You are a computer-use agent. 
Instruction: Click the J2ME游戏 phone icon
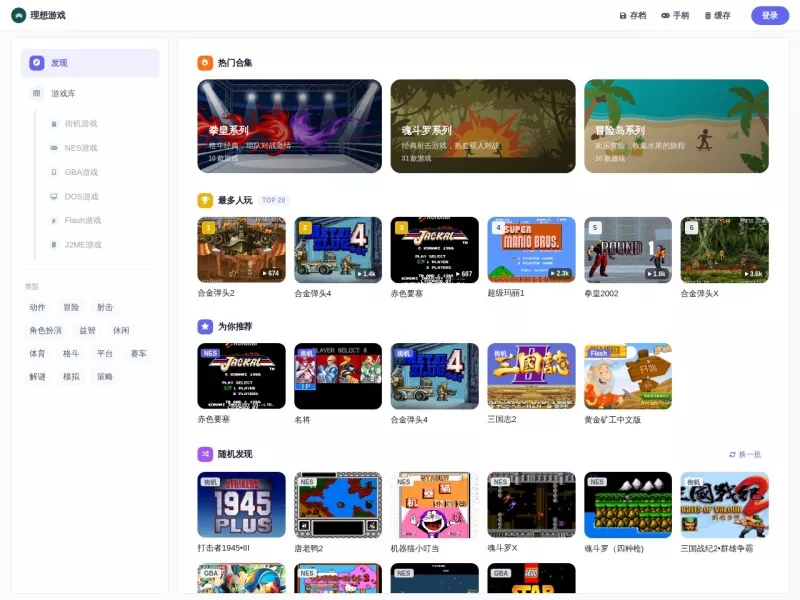tap(54, 245)
